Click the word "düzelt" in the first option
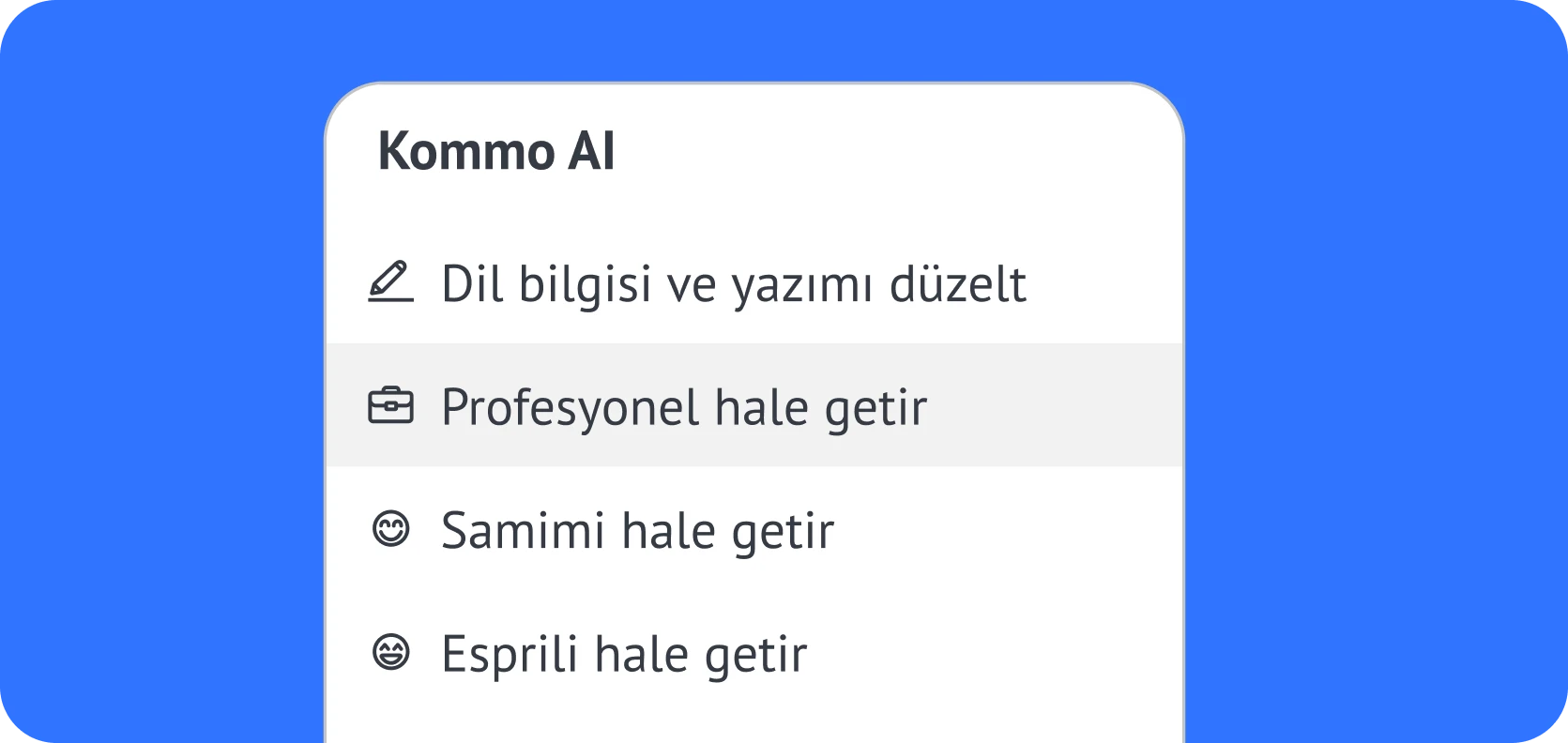 pos(957,283)
